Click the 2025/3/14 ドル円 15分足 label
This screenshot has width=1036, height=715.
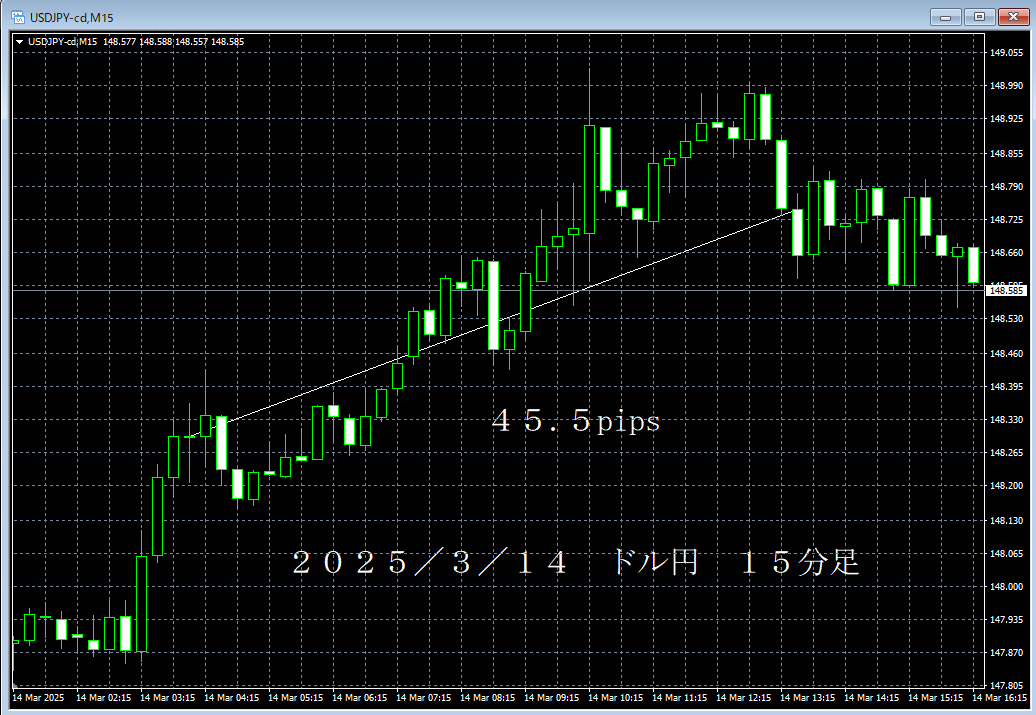pyautogui.click(x=577, y=562)
